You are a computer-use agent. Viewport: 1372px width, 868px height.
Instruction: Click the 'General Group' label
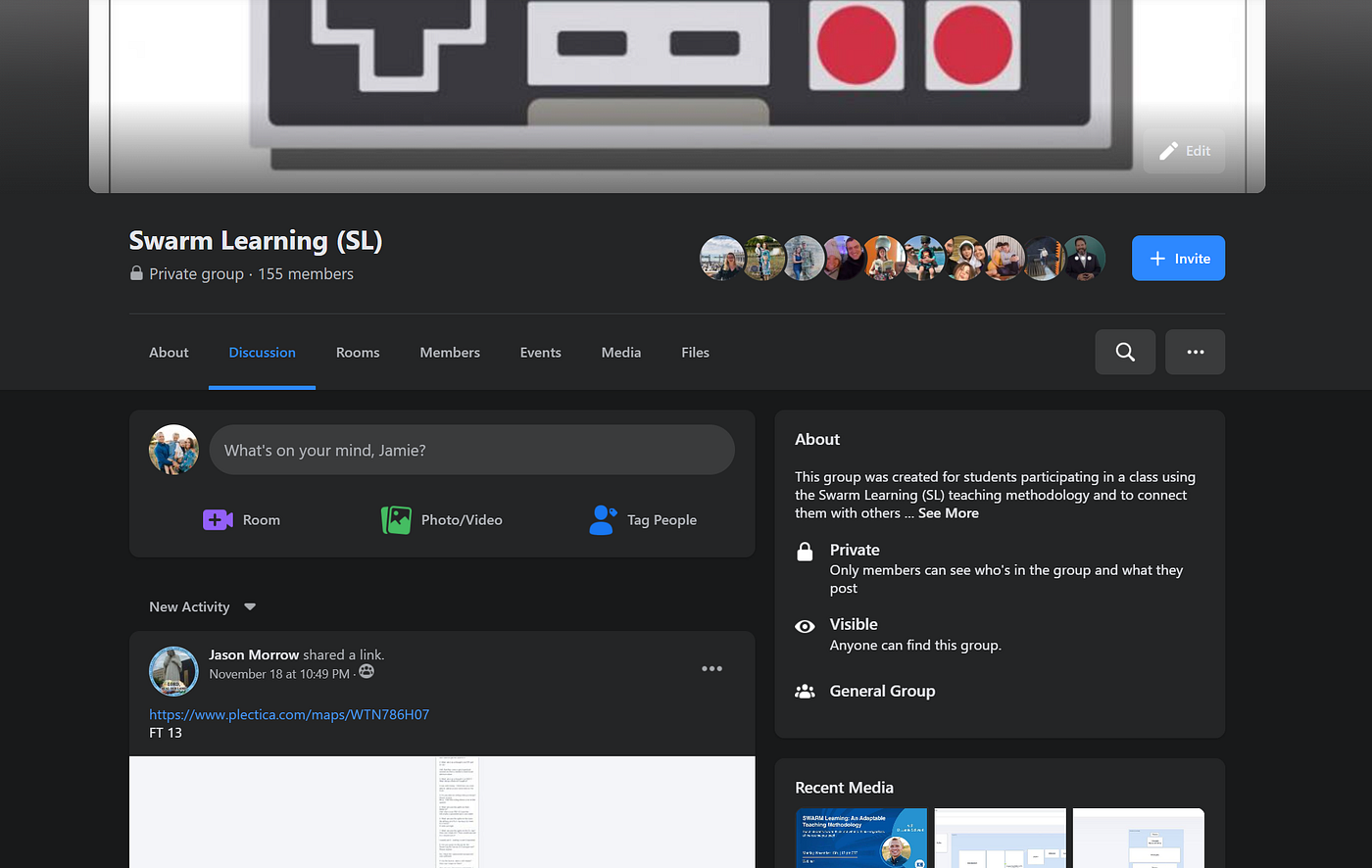point(882,691)
